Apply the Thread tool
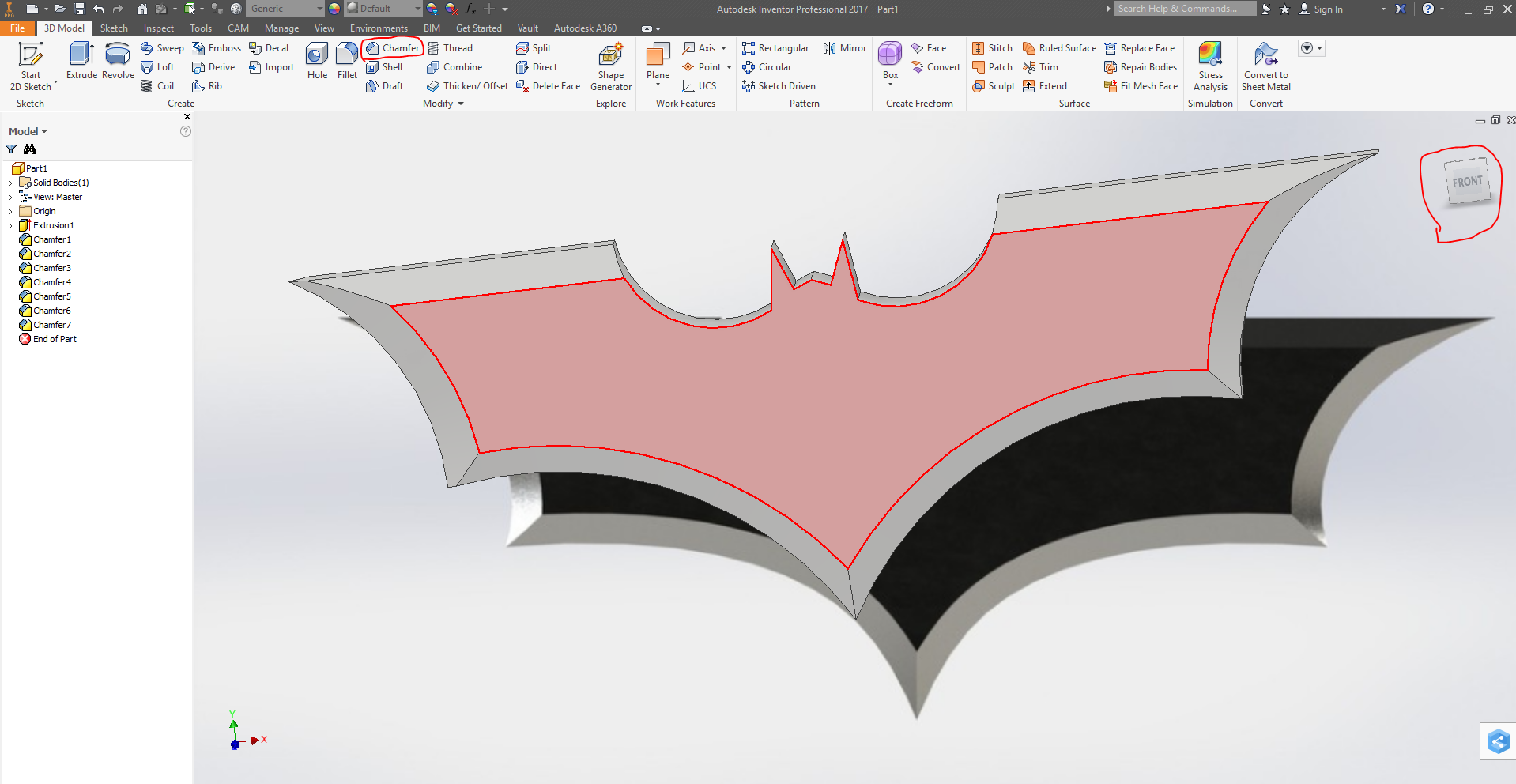Screen dimensions: 1516x784 coord(450,48)
